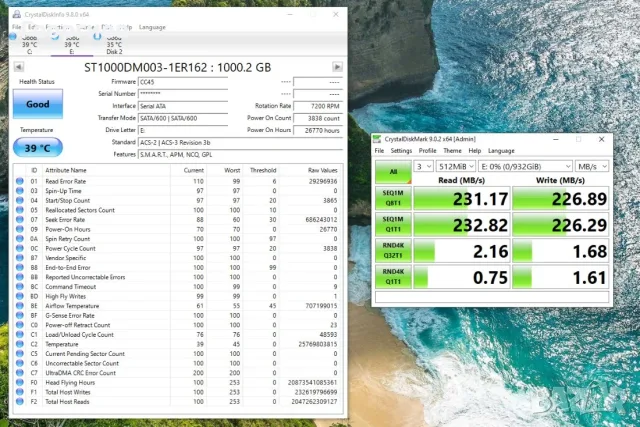Click the Current Pending Sector Count status circle
Screen dimensions: 640x427
pos(20,354)
